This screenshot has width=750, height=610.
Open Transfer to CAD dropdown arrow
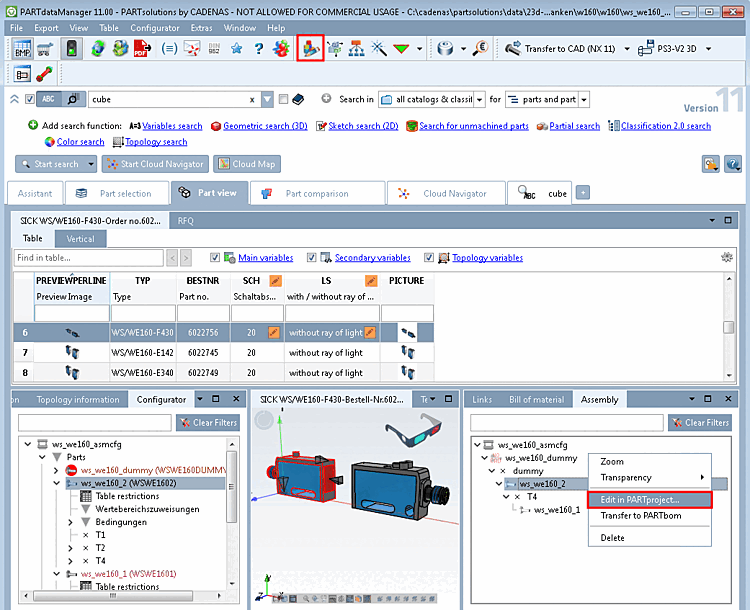627,49
